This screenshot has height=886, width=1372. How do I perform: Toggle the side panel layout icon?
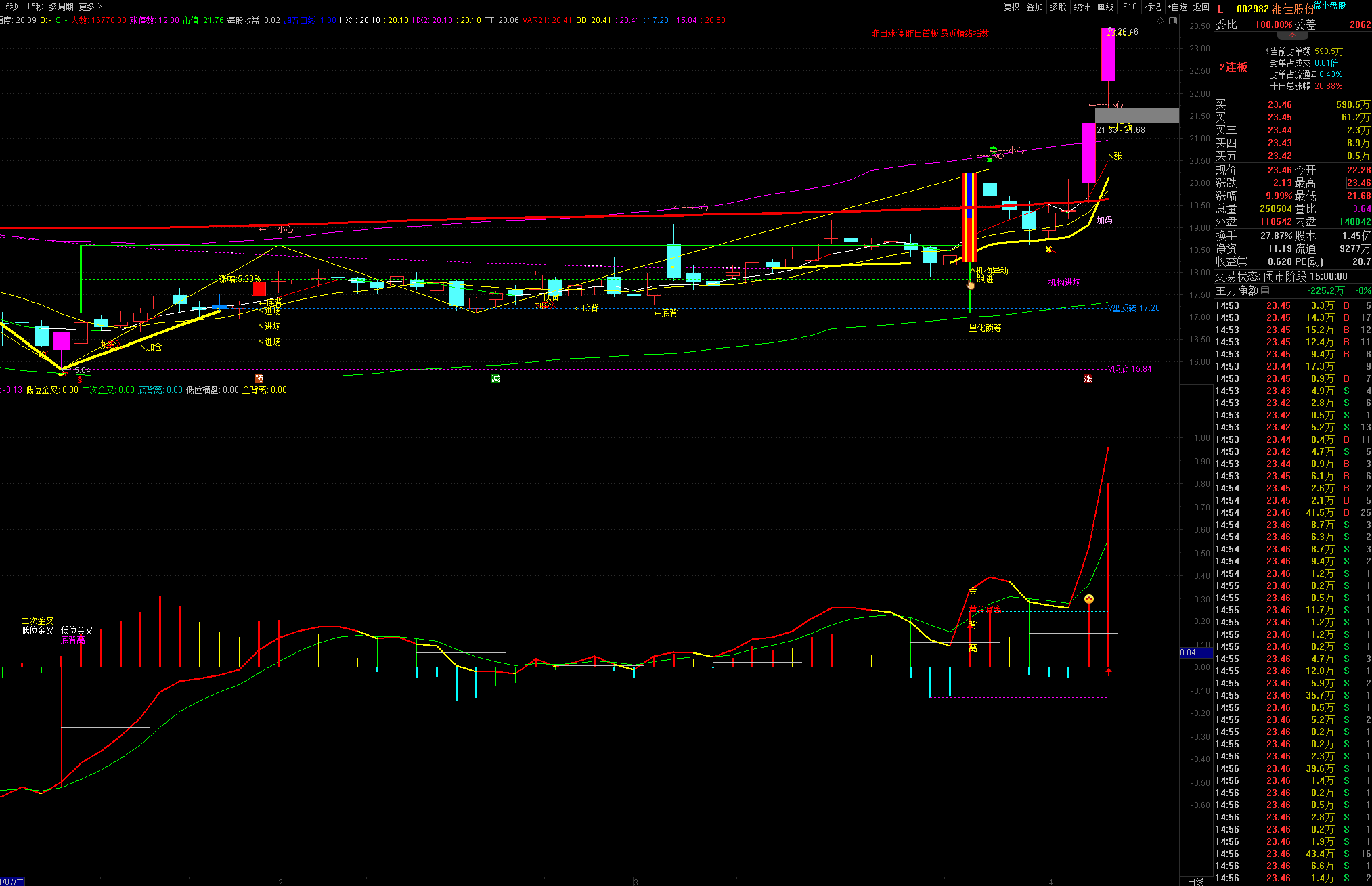point(1173,20)
